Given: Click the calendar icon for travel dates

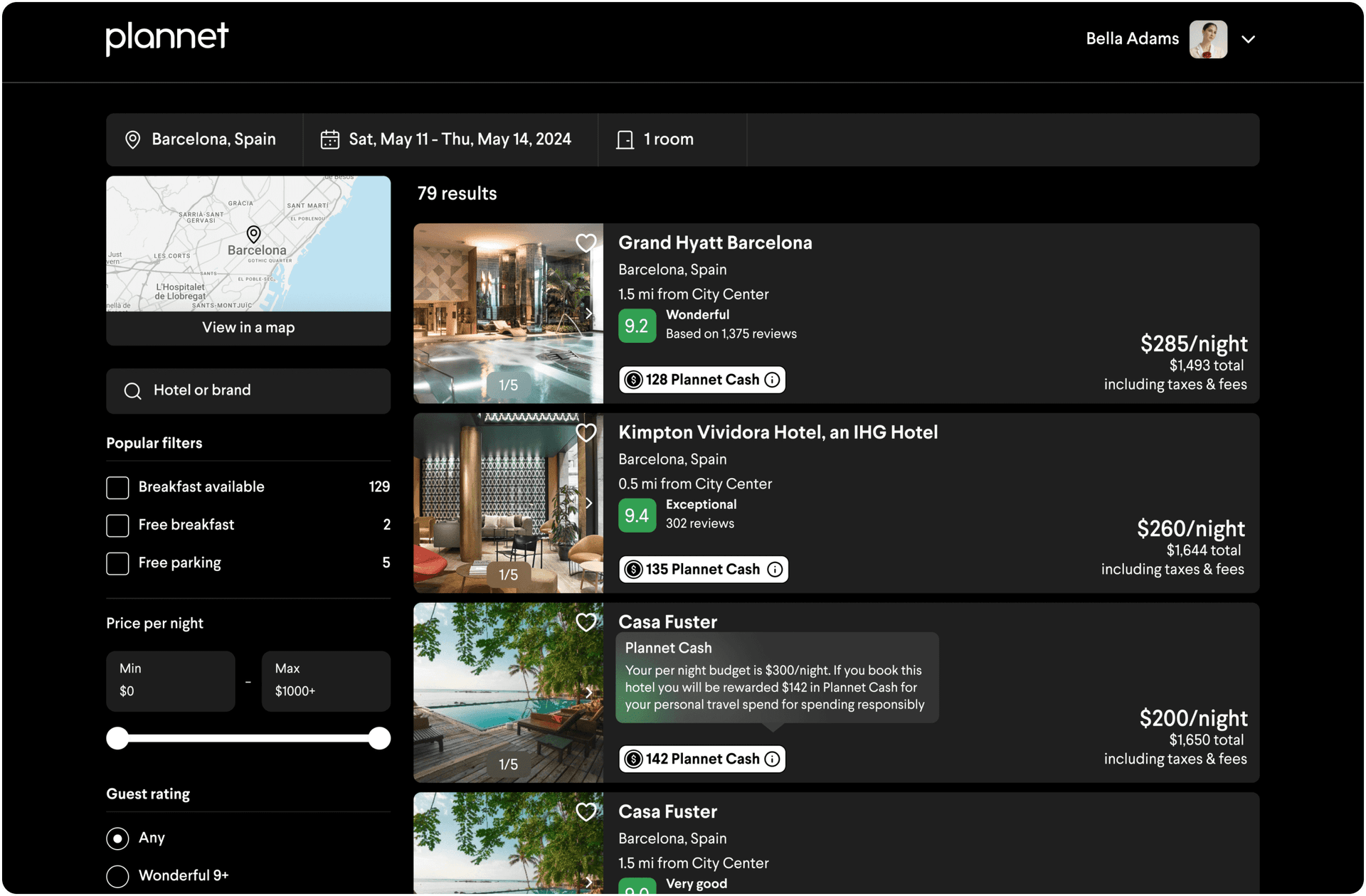Looking at the screenshot, I should point(328,140).
